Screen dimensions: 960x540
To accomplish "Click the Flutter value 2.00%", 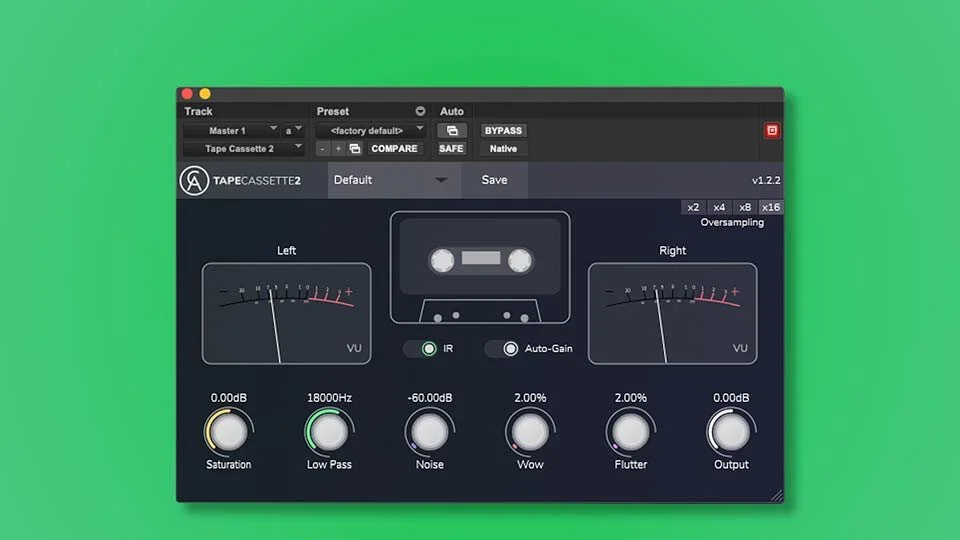I will click(x=631, y=398).
